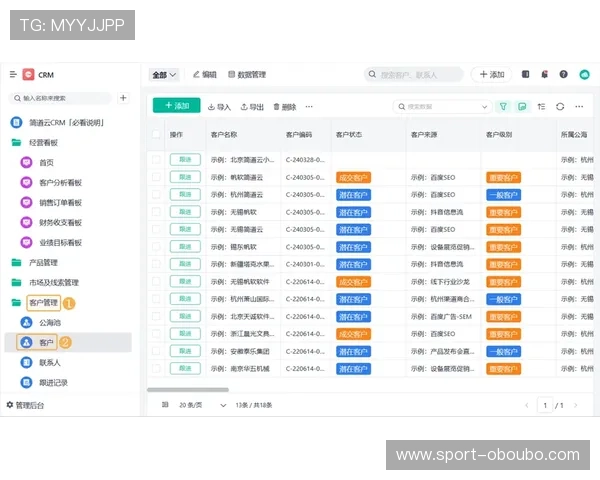600x480 pixels.
Task: Click the top-right outlined 添加 button
Action: (x=492, y=74)
